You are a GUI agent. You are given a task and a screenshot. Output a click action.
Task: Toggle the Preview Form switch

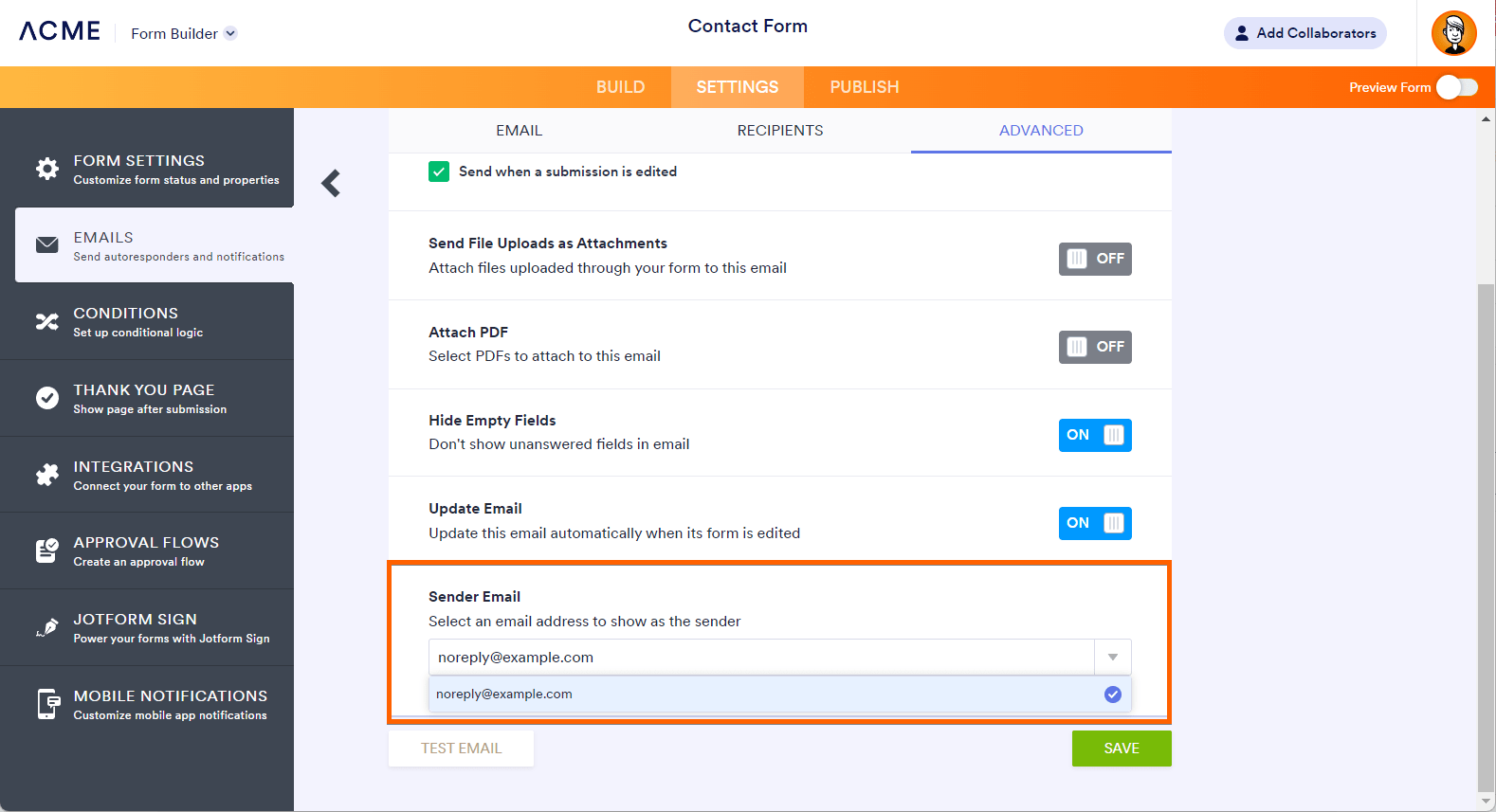1456,87
